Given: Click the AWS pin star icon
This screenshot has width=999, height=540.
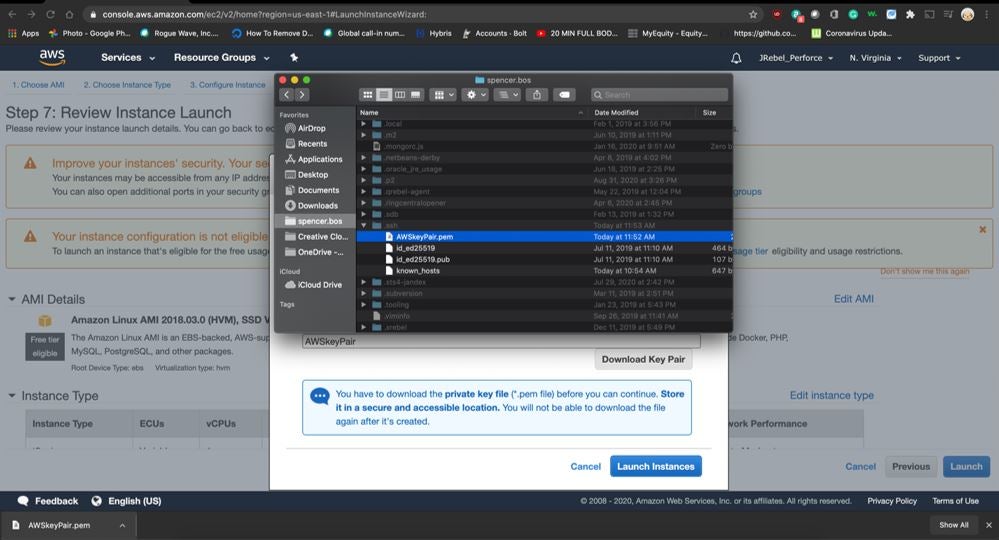Looking at the screenshot, I should (294, 57).
